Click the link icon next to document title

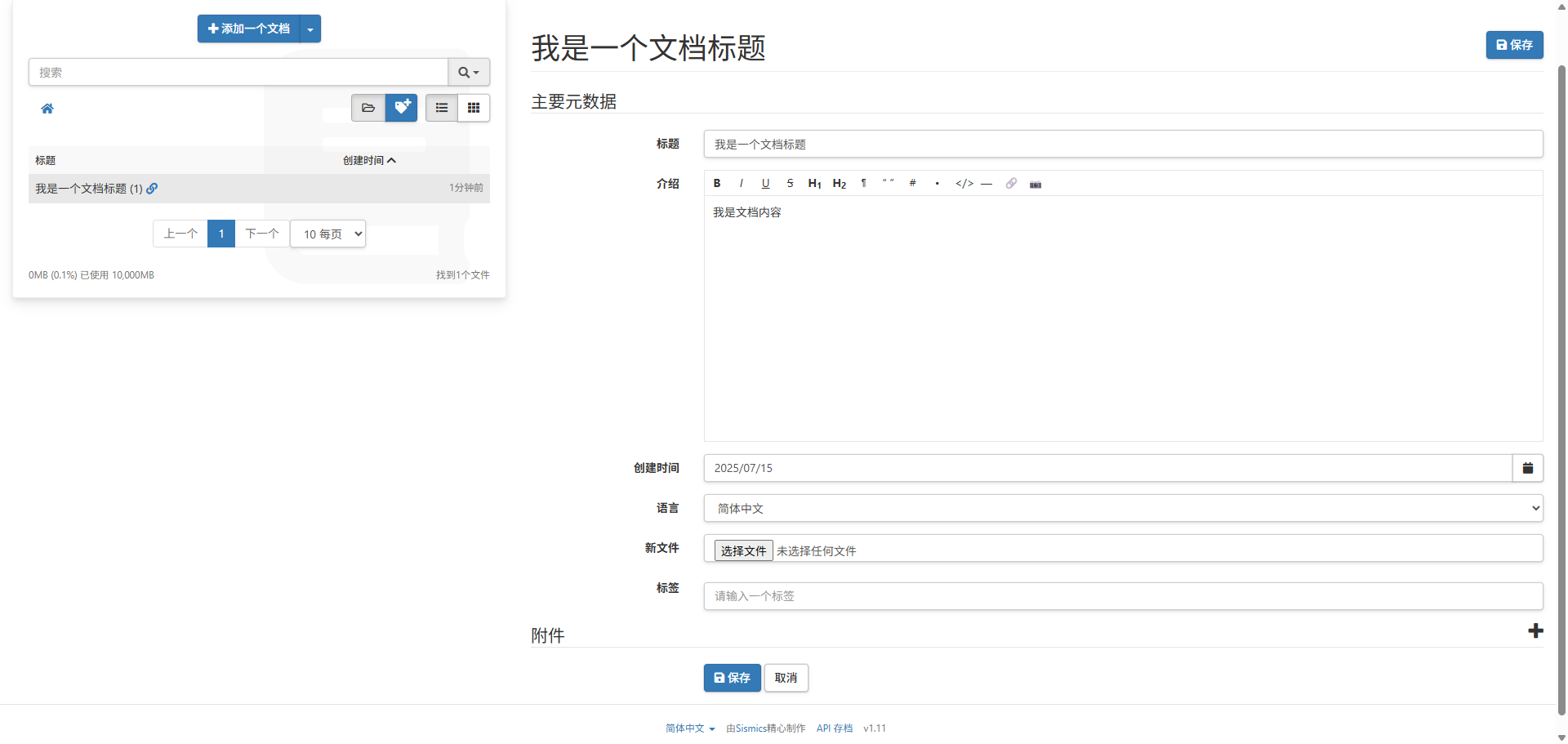[x=152, y=188]
